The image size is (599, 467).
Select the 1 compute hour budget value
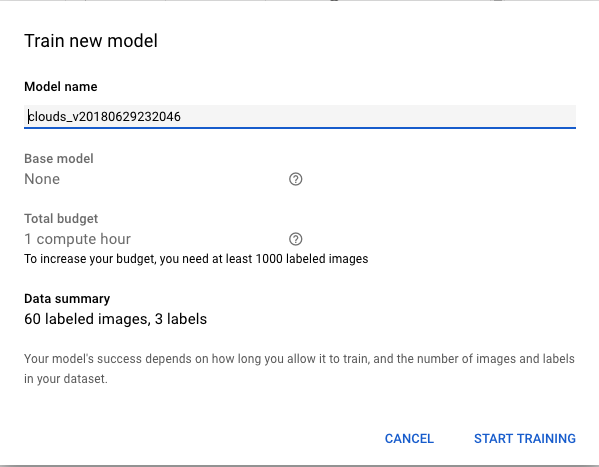pyautogui.click(x=78, y=239)
